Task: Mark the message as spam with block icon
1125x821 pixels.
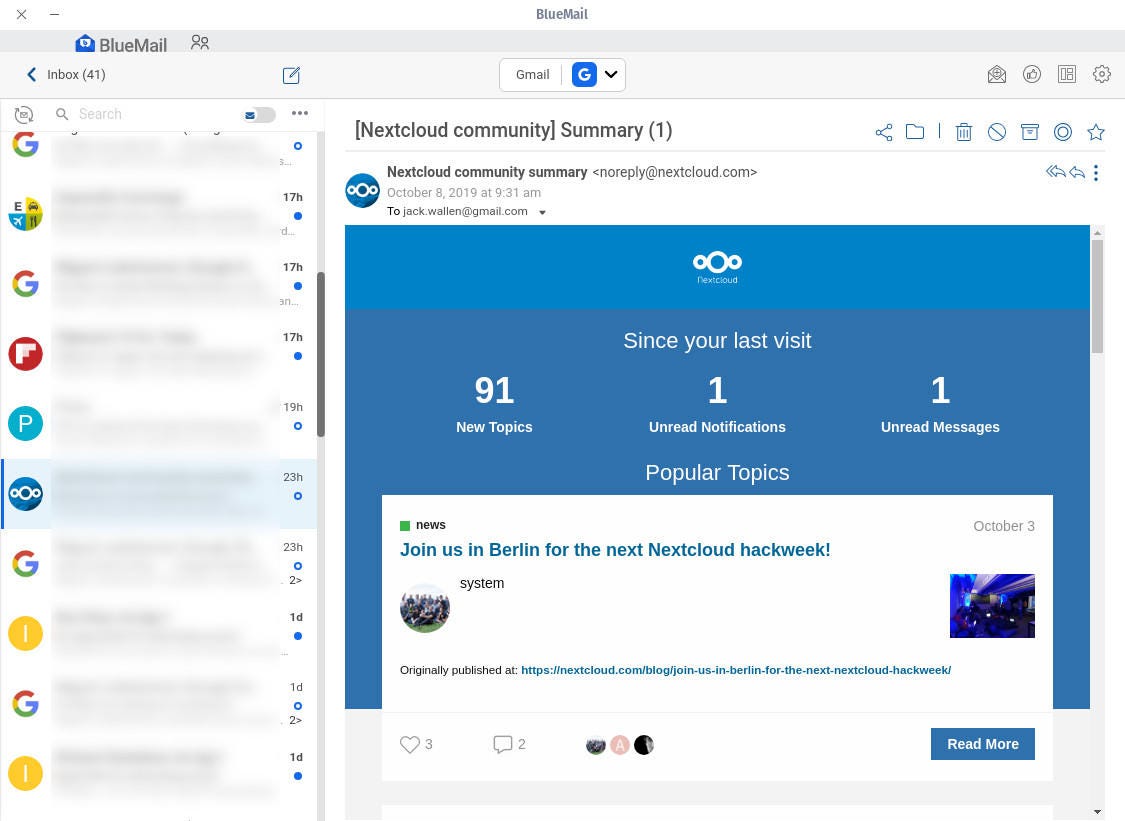Action: click(x=996, y=131)
